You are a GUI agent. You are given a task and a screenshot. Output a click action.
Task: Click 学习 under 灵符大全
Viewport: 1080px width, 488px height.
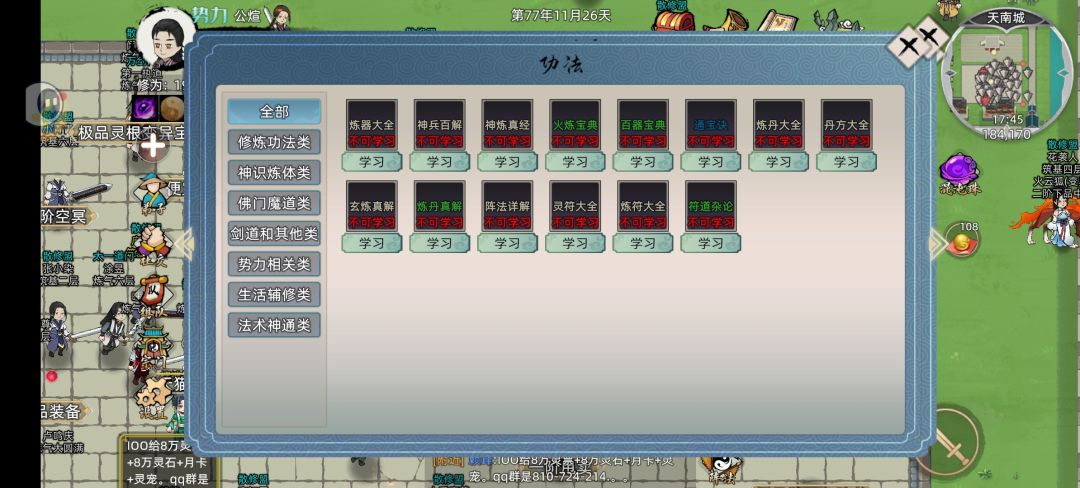(575, 243)
